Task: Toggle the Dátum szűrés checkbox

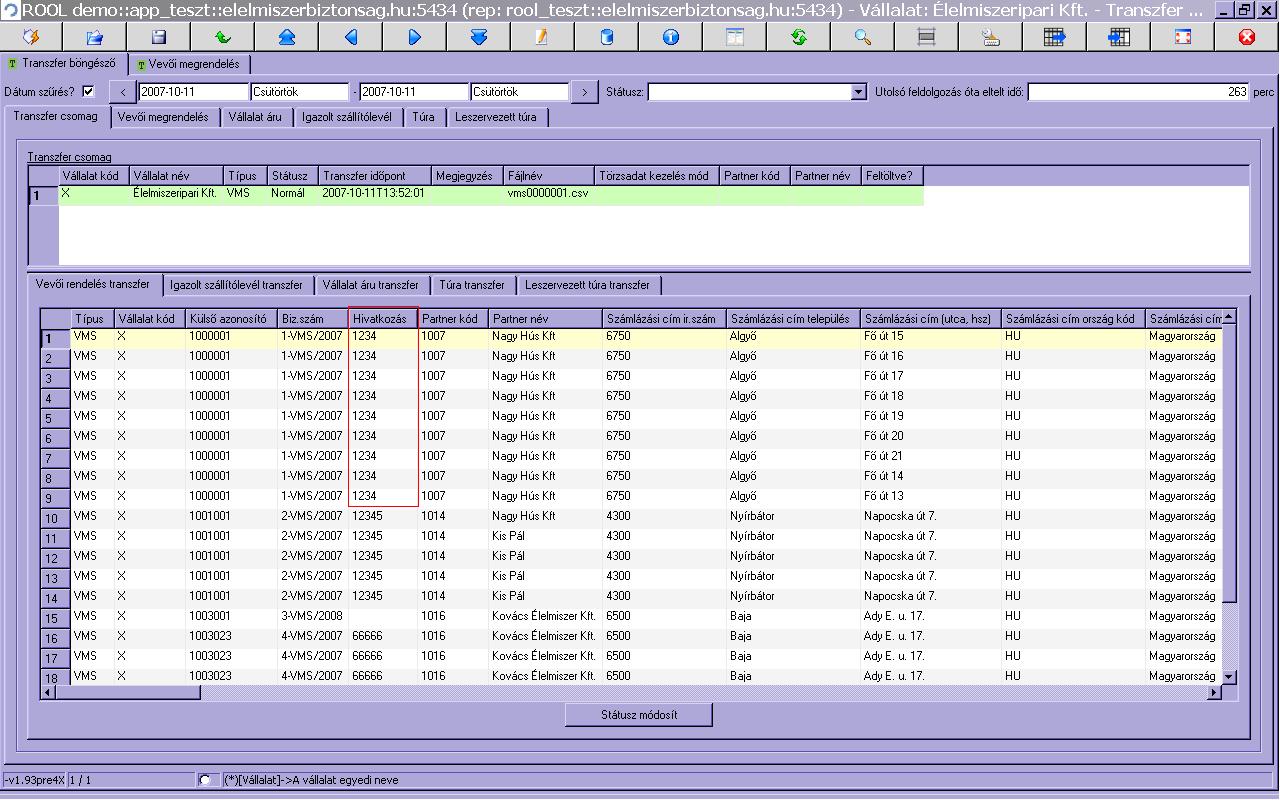Action: 88,91
